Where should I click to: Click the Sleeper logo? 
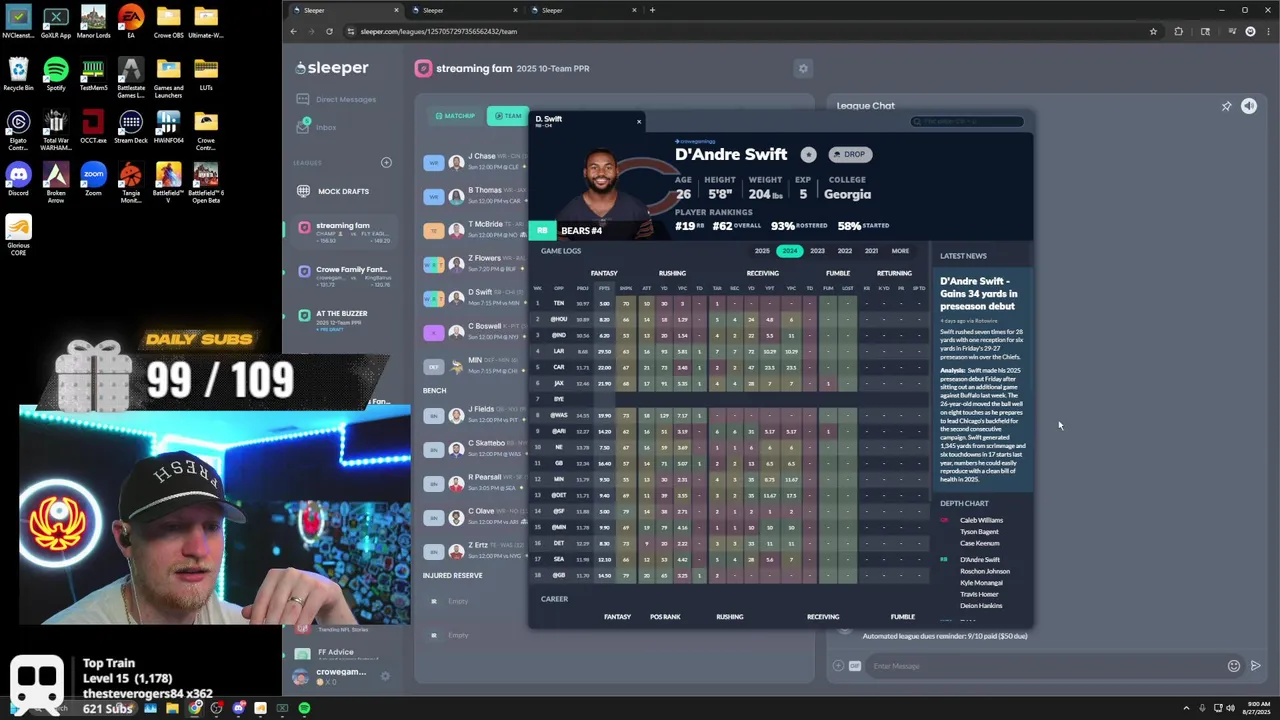pos(332,68)
